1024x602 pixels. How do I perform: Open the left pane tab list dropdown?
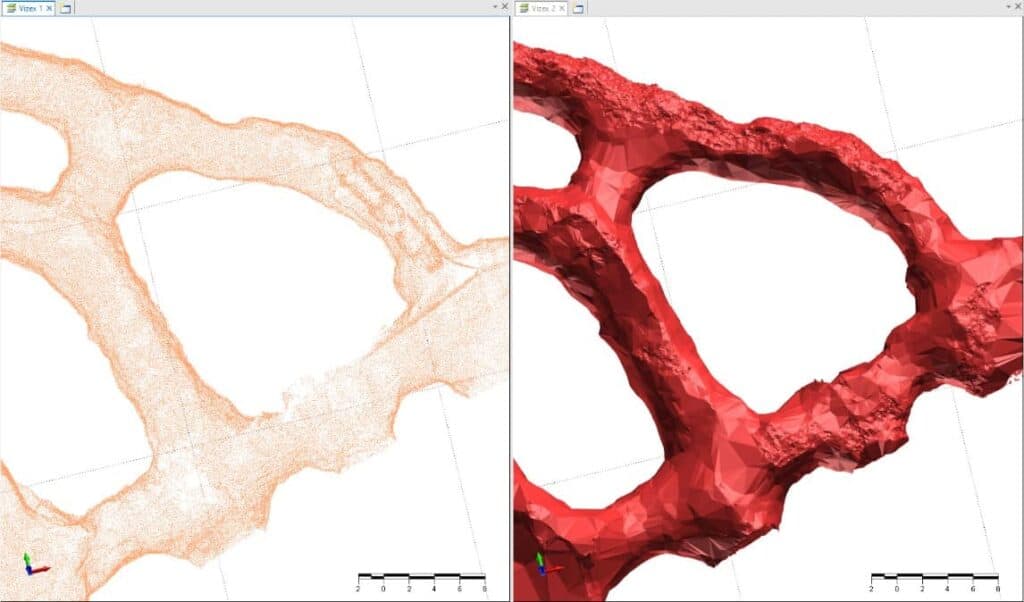(494, 7)
